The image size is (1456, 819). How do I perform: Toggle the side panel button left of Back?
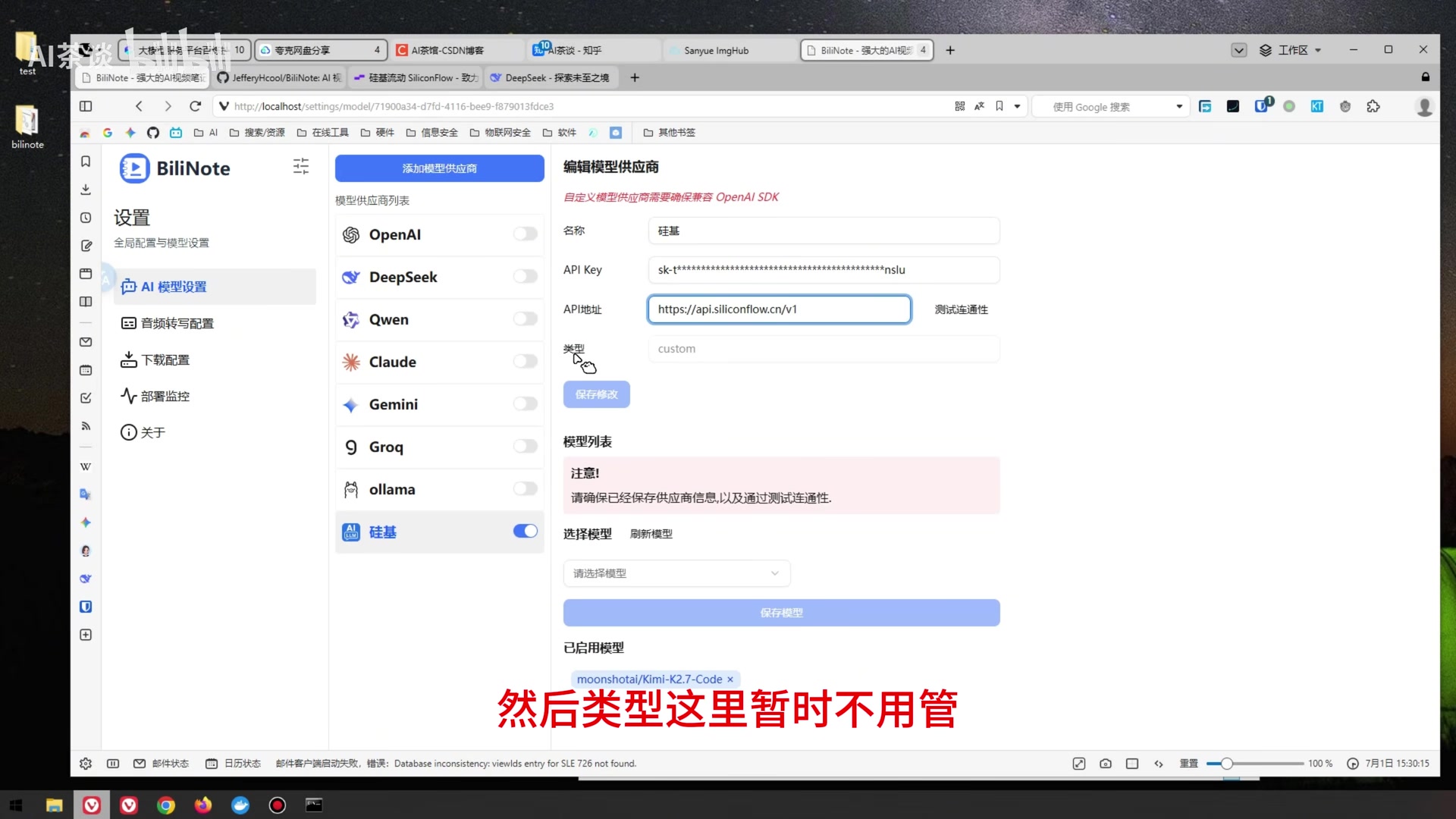pyautogui.click(x=86, y=106)
